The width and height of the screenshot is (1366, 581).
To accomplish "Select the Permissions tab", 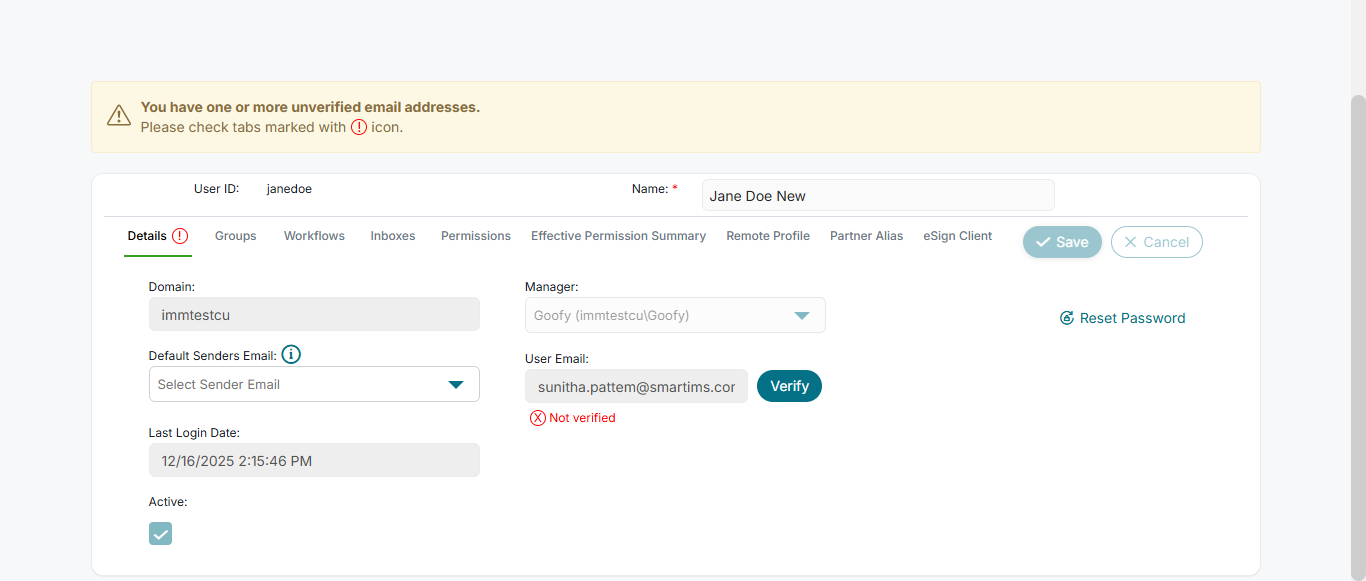I will (475, 236).
